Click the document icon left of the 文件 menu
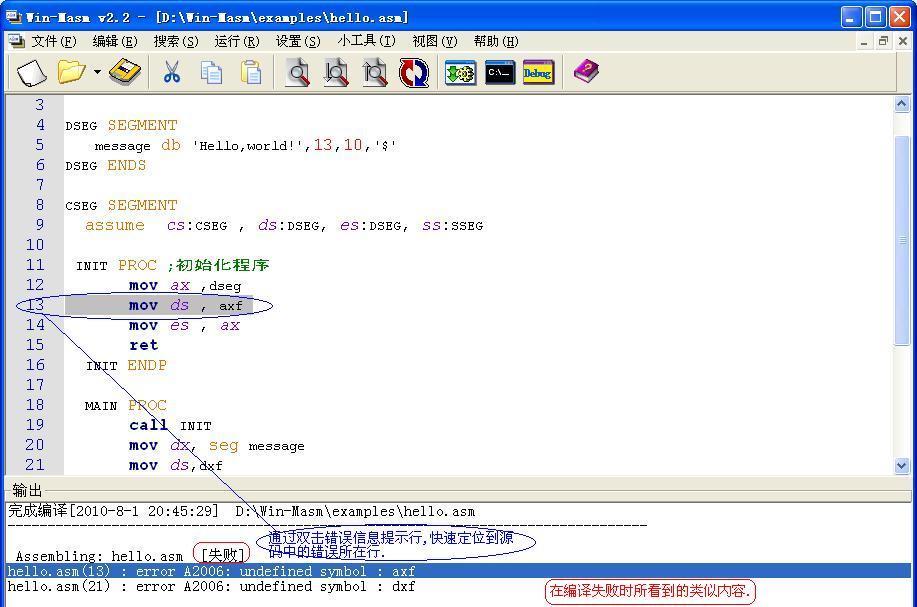The height and width of the screenshot is (607, 917). pyautogui.click(x=17, y=41)
